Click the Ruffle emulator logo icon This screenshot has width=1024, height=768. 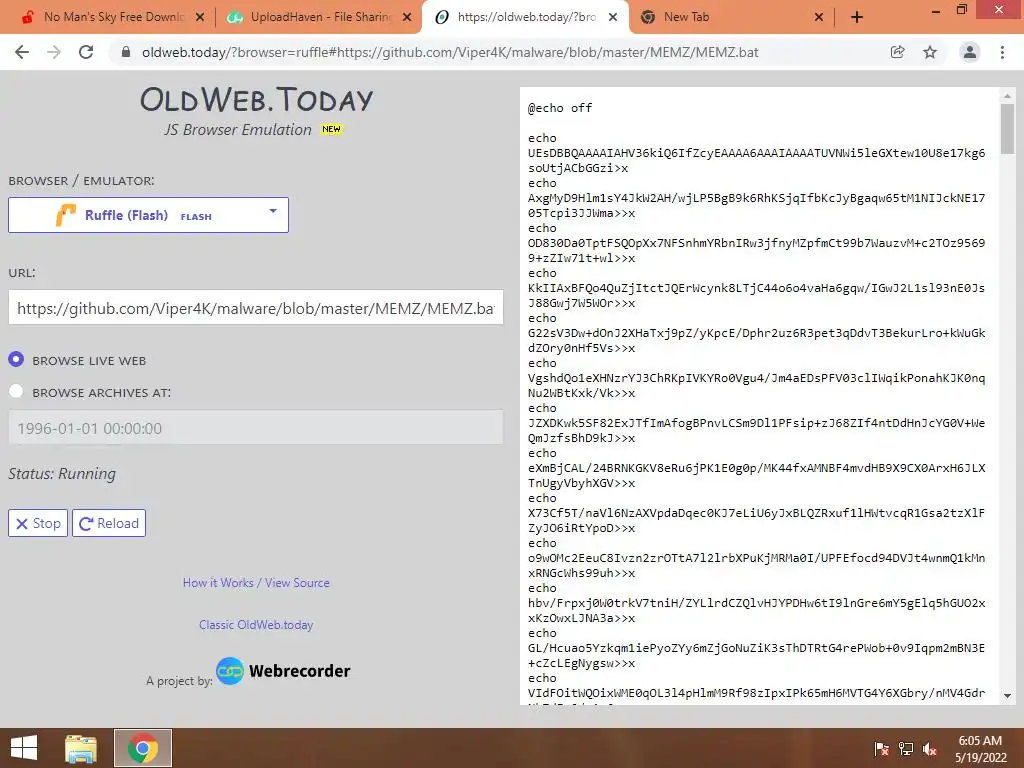pos(65,215)
